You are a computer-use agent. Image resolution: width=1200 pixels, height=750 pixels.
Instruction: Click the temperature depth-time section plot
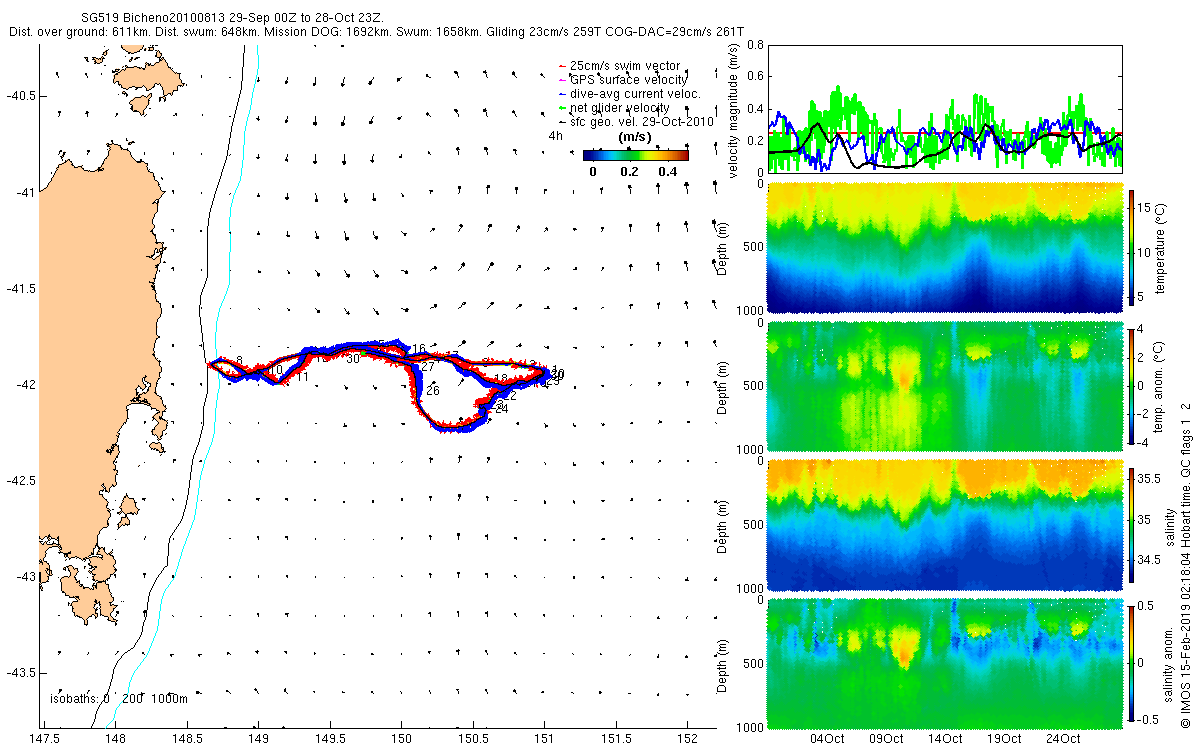pos(945,246)
